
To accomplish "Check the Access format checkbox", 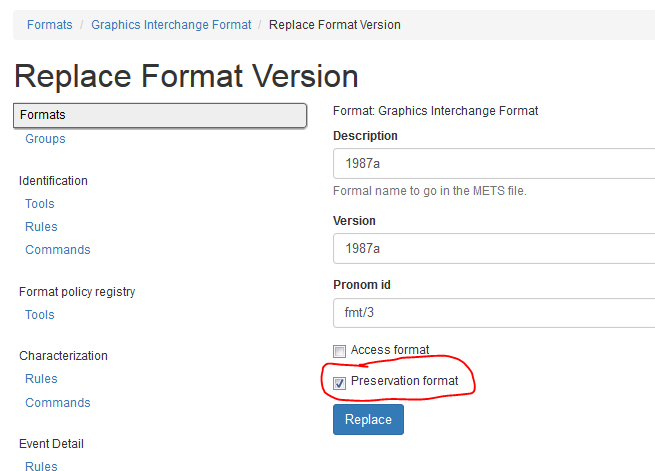I will click(340, 351).
